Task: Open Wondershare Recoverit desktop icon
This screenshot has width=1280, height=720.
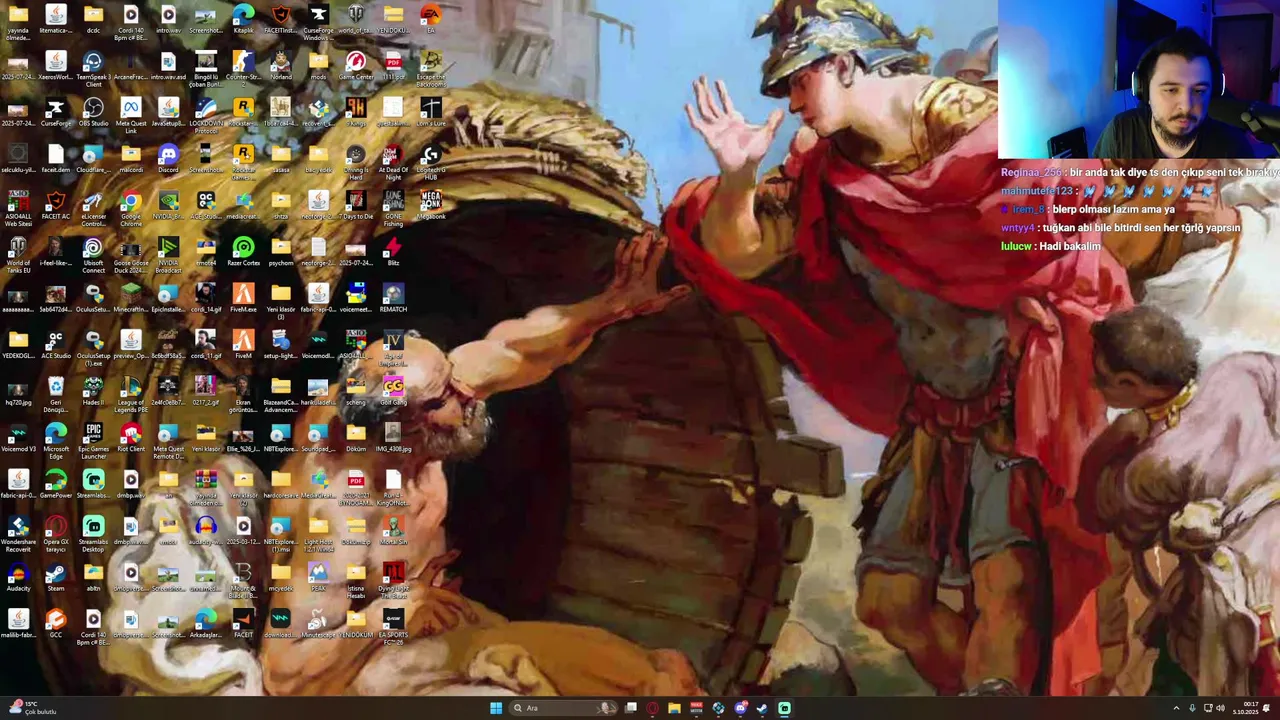Action: [18, 534]
